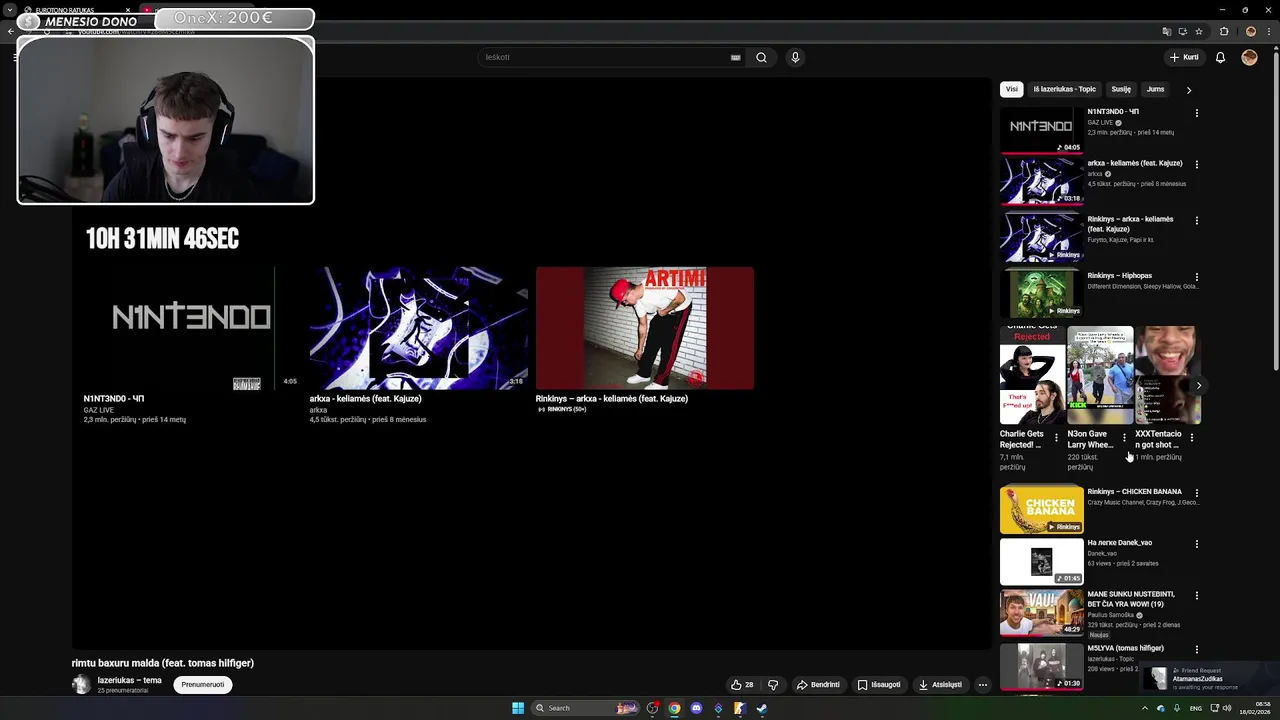Screen dimensions: 1280x720
Task: Open options for Rinkinys arkxa keliamės playlist
Action: click(x=1196, y=220)
